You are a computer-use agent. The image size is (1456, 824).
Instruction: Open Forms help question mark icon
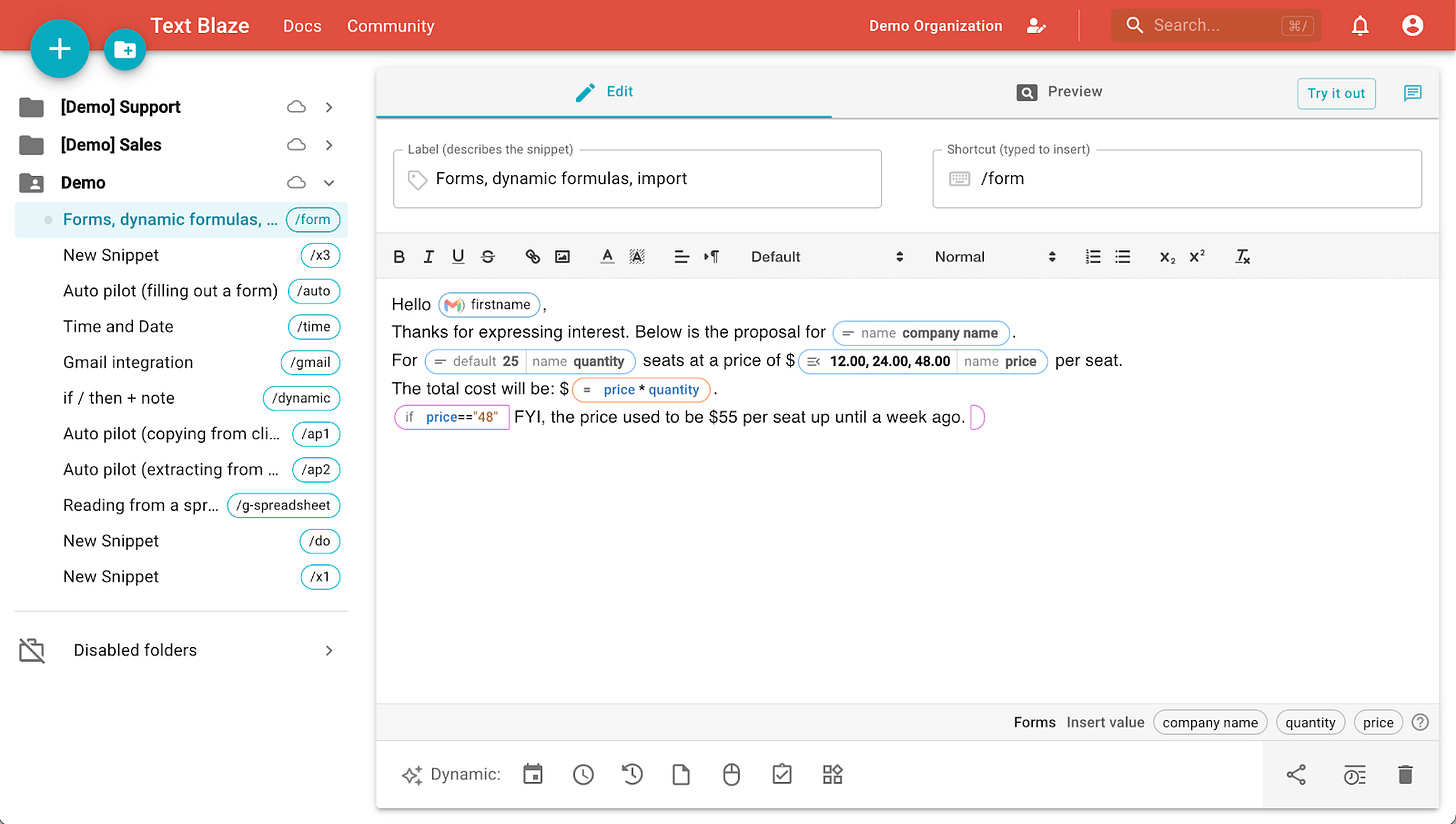pos(1420,722)
